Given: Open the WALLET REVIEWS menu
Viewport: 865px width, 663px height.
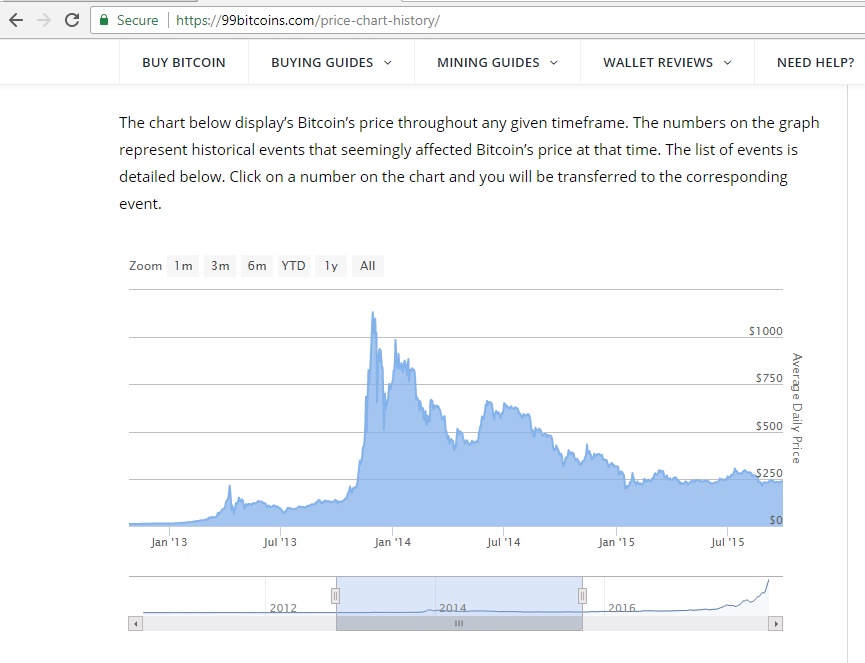Looking at the screenshot, I should click(658, 63).
